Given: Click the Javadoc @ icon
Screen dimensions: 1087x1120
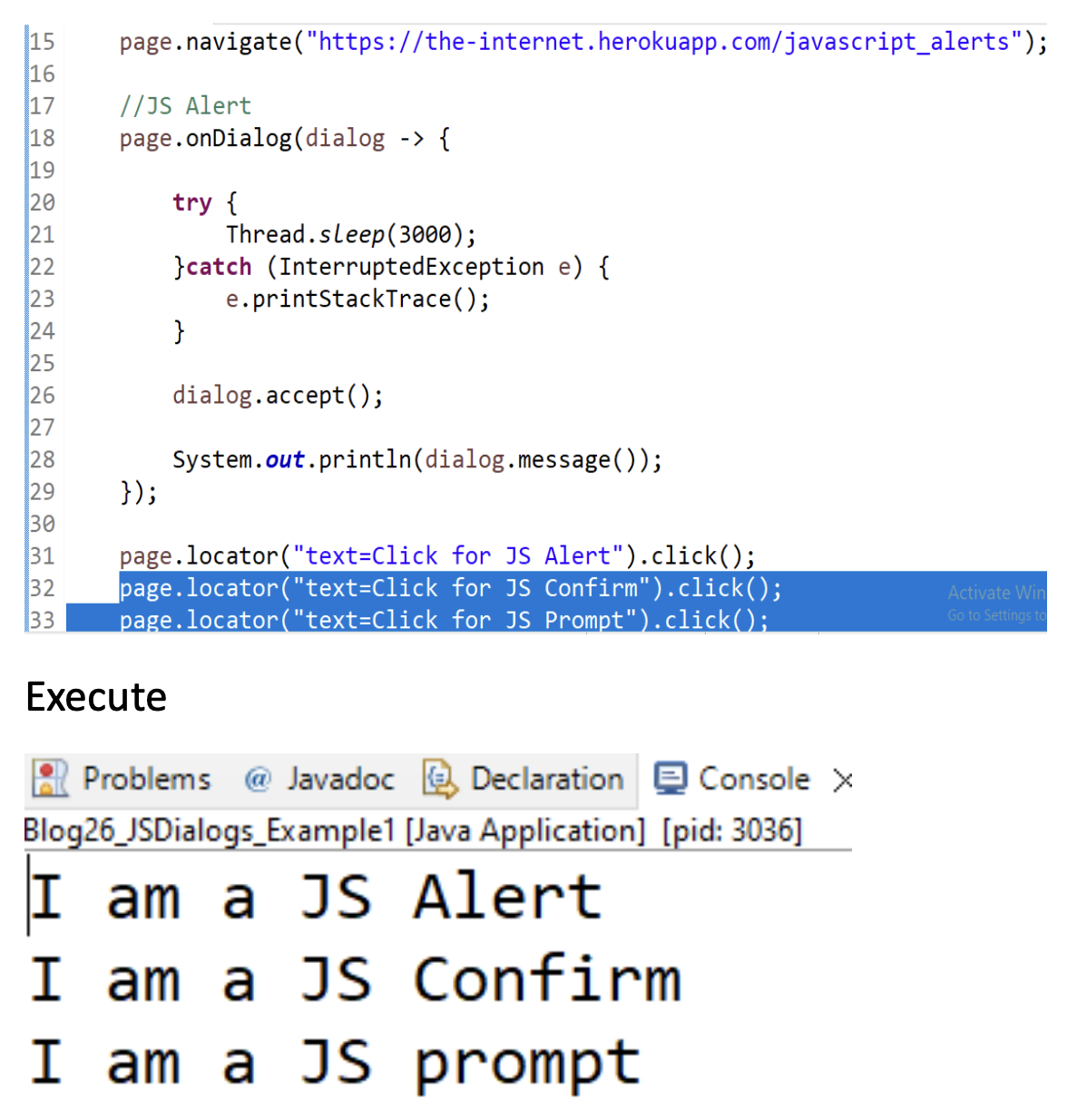Looking at the screenshot, I should pyautogui.click(x=258, y=780).
